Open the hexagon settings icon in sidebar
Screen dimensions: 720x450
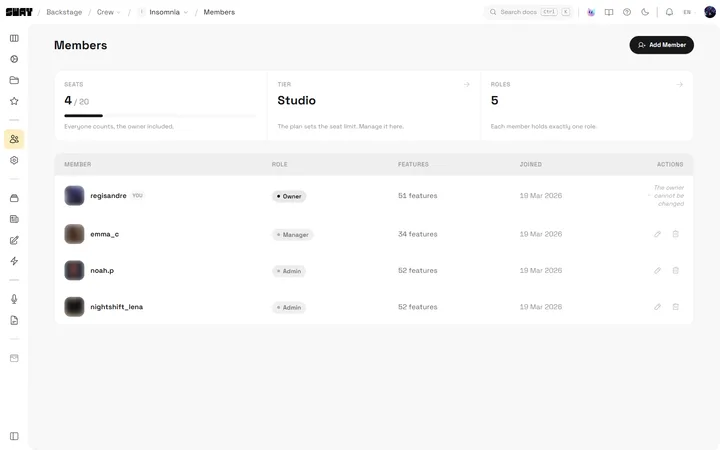pos(14,160)
